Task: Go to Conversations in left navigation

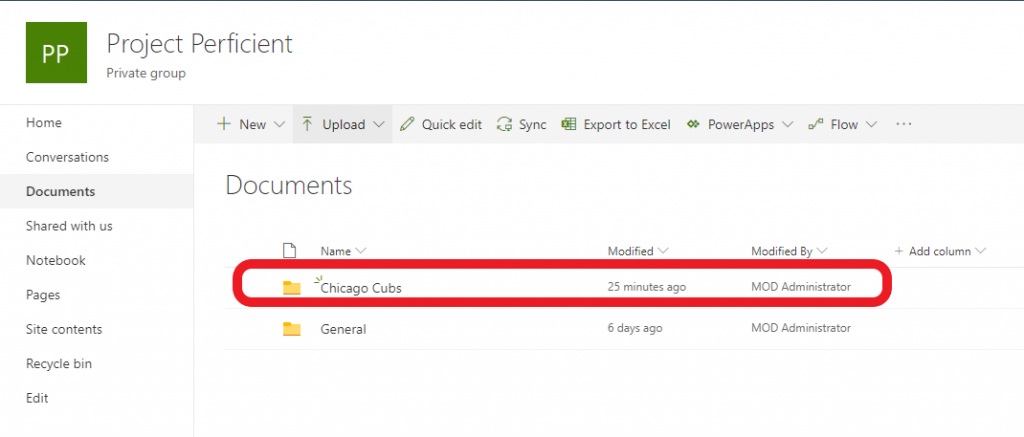Action: [x=67, y=157]
